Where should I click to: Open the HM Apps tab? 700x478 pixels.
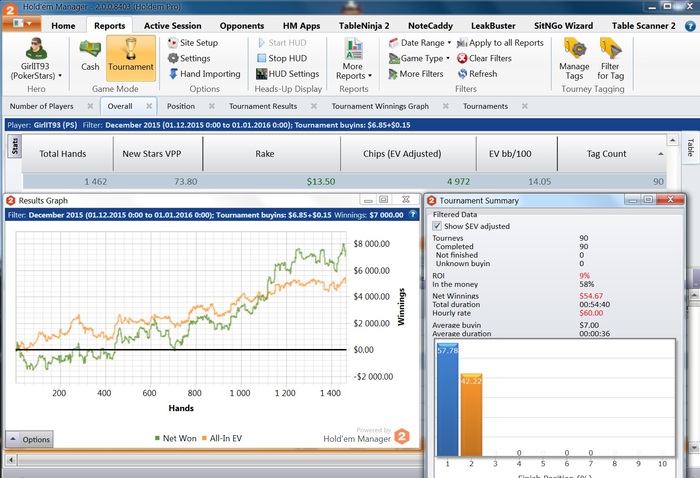tap(301, 26)
